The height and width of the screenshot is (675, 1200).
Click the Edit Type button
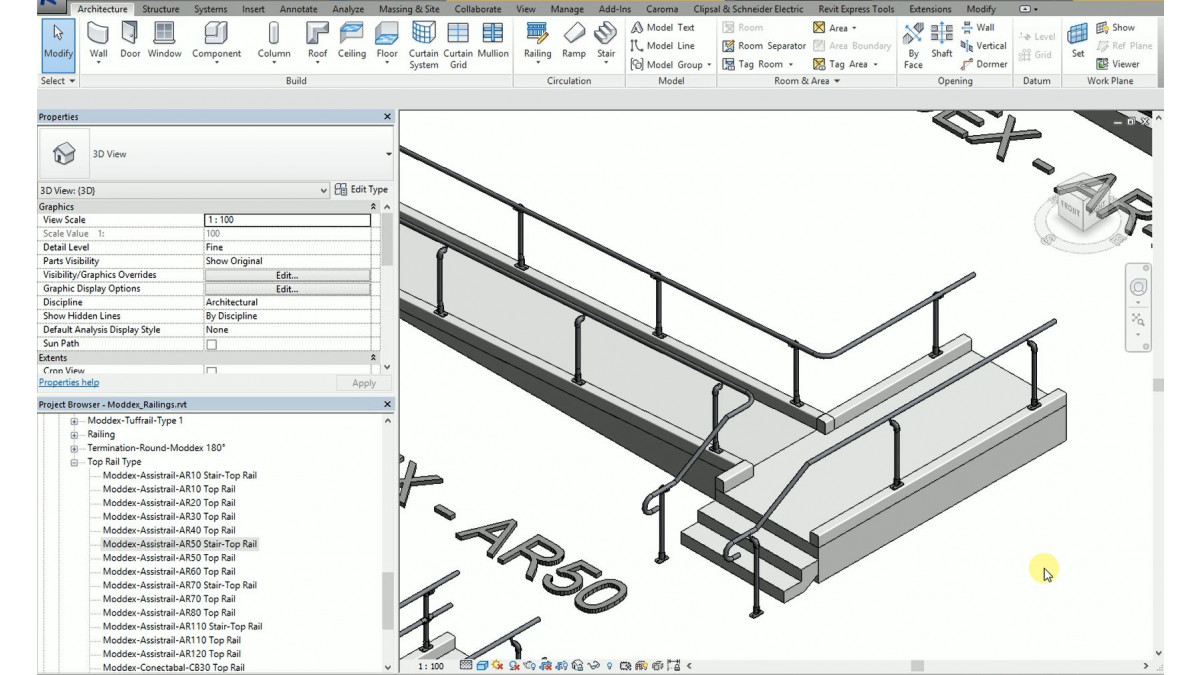point(361,190)
